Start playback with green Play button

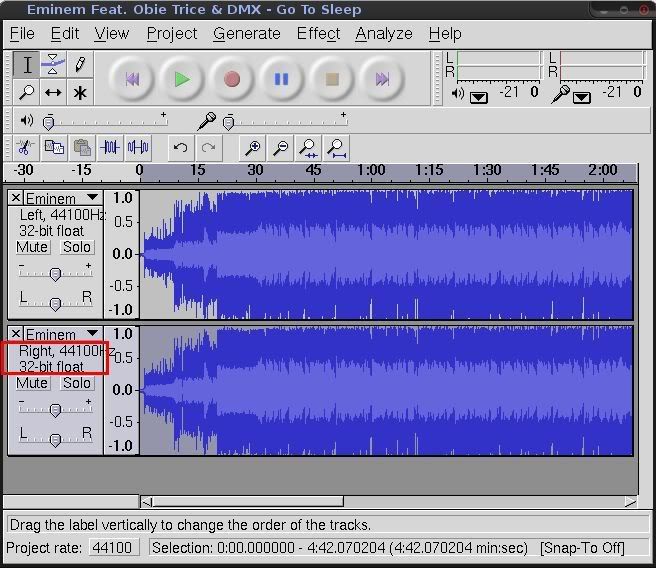pyautogui.click(x=182, y=79)
